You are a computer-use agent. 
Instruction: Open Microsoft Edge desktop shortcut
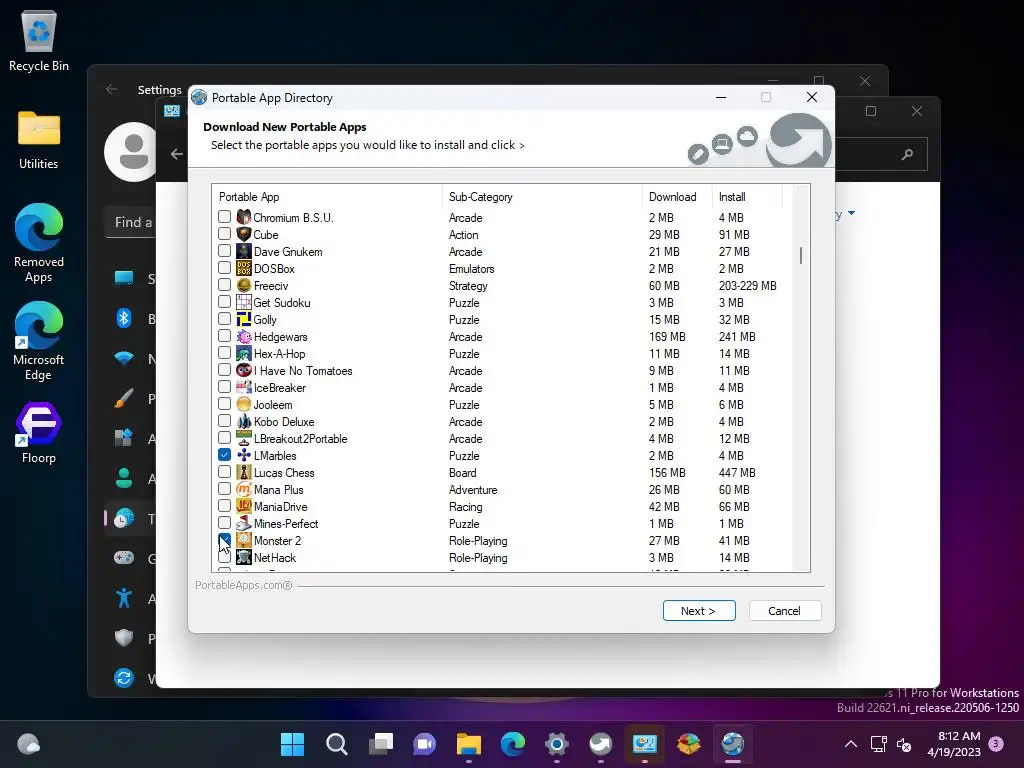(39, 341)
